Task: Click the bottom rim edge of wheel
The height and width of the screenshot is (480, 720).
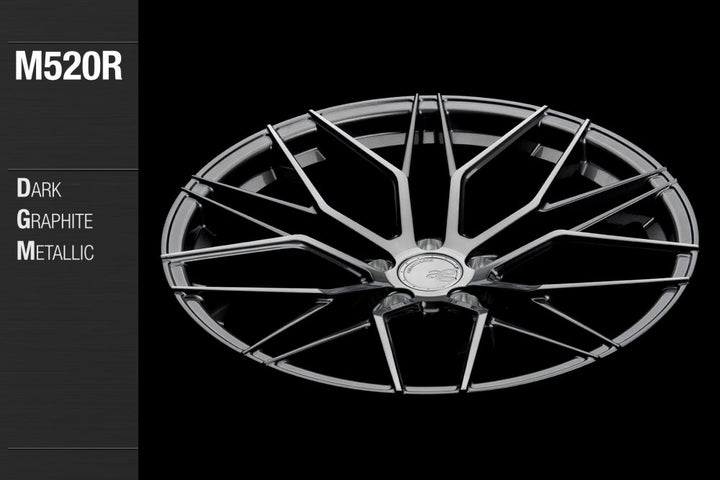Action: pos(430,388)
